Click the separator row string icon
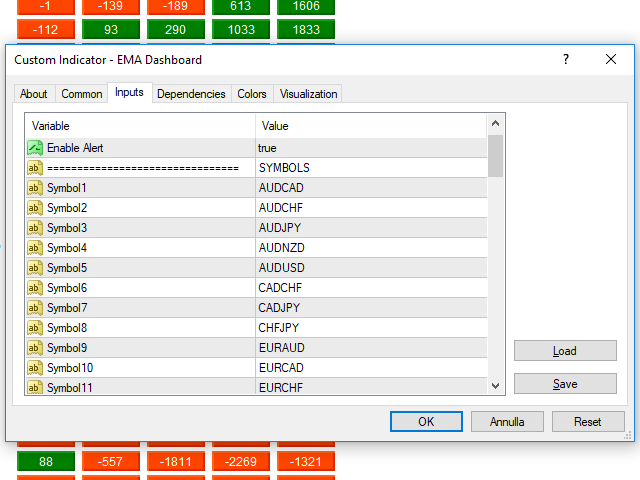Viewport: 640px width, 480px height. pyautogui.click(x=35, y=168)
